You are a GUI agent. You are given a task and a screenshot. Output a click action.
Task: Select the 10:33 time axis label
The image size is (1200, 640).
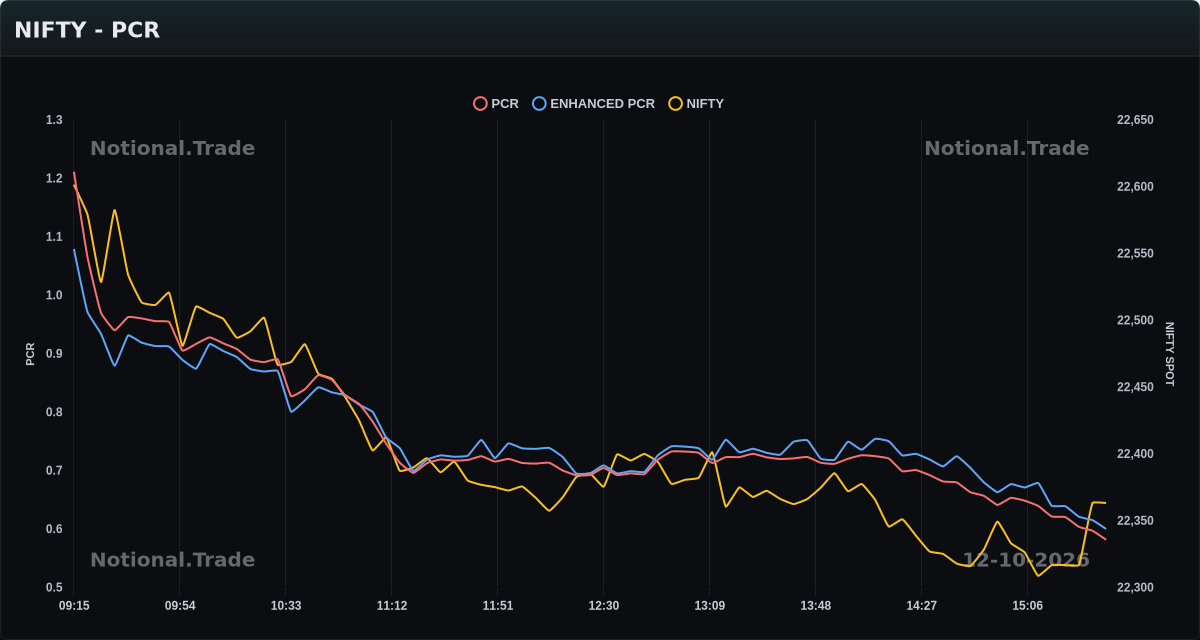pyautogui.click(x=286, y=606)
